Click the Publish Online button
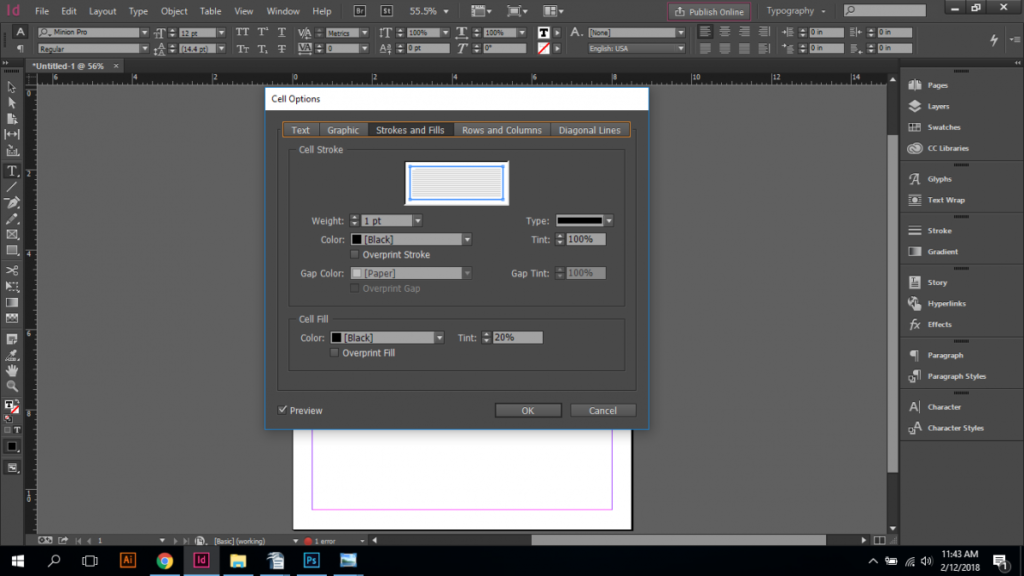 (x=709, y=11)
